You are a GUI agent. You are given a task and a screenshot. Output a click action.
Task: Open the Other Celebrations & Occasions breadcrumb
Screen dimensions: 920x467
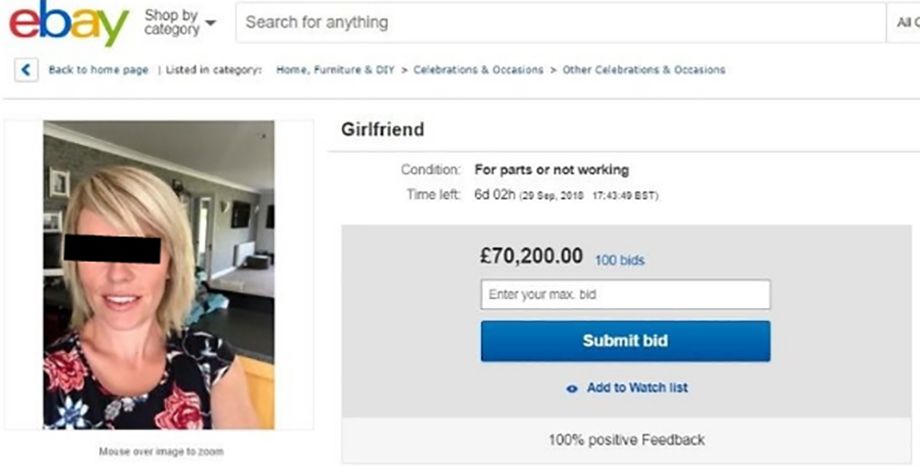[644, 70]
